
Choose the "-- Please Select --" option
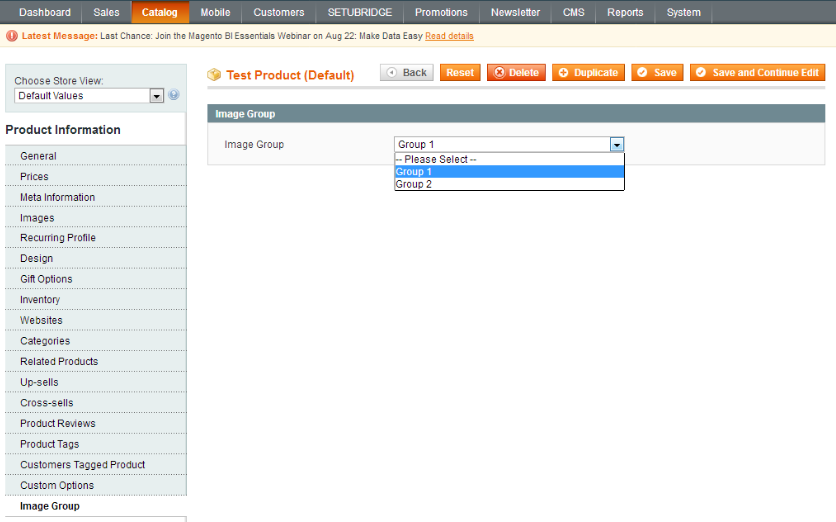(x=437, y=159)
